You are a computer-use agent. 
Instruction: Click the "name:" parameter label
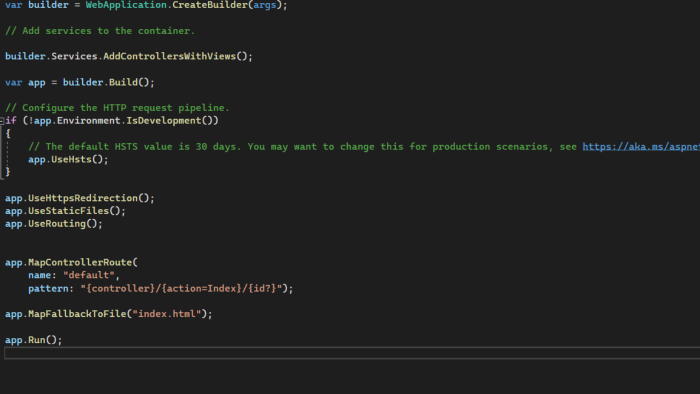coord(42,275)
